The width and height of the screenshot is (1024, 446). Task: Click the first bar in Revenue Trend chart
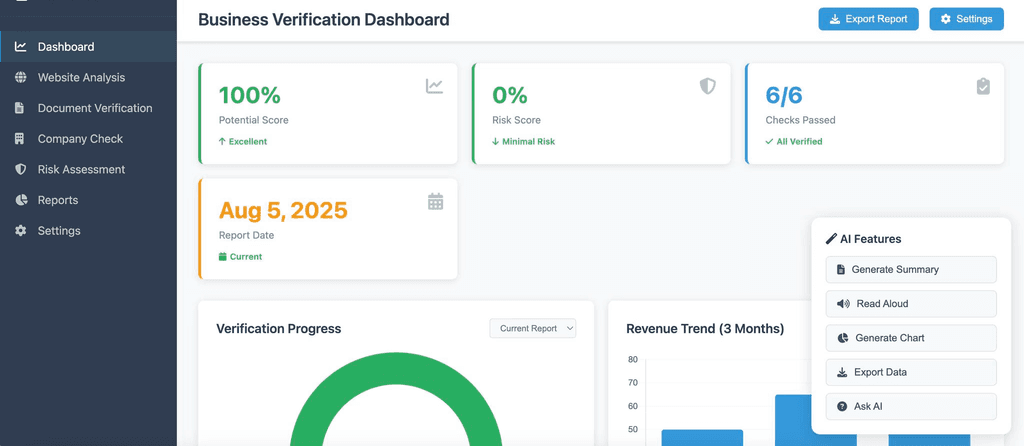(x=702, y=438)
